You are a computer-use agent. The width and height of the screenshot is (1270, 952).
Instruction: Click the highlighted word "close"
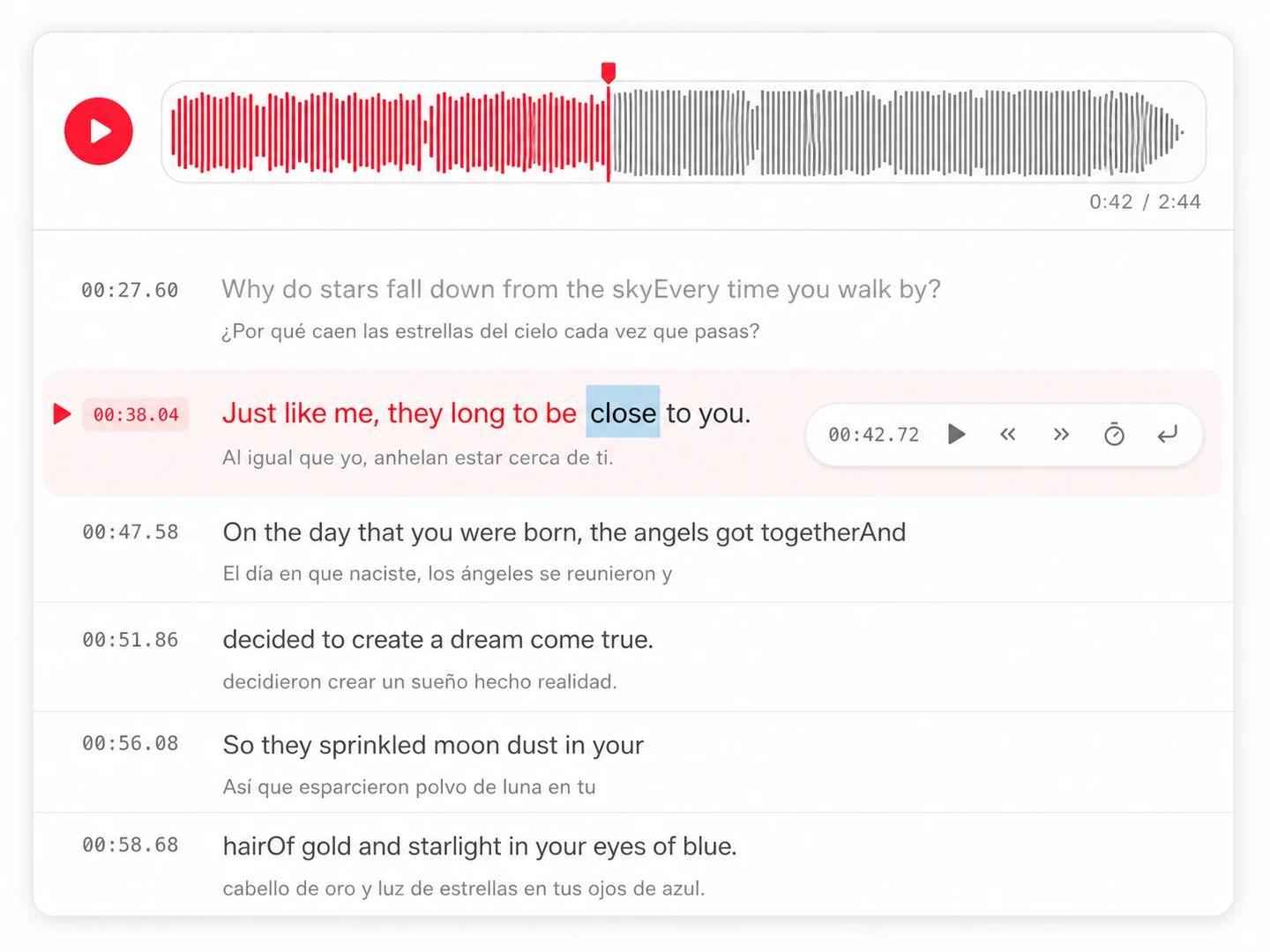click(x=623, y=413)
